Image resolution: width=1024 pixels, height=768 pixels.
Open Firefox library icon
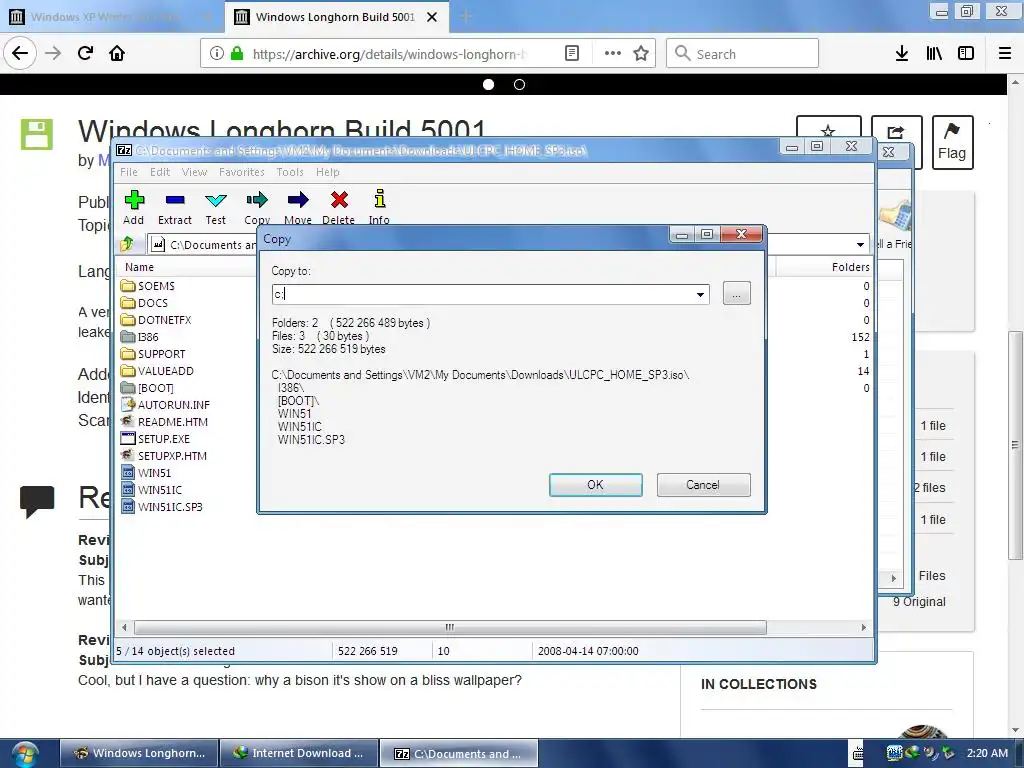[x=934, y=54]
